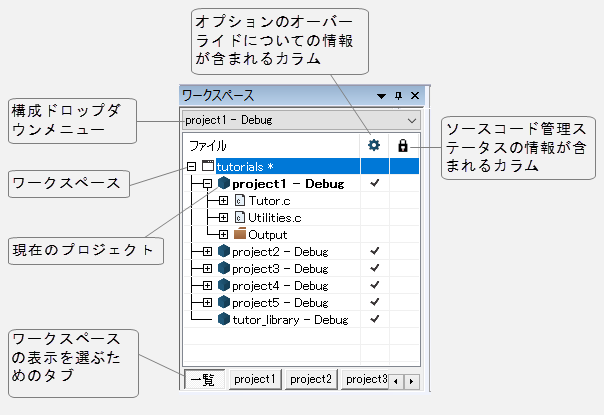This screenshot has height=415, width=604.
Task: Select the project3 - Debug label
Action: click(280, 269)
